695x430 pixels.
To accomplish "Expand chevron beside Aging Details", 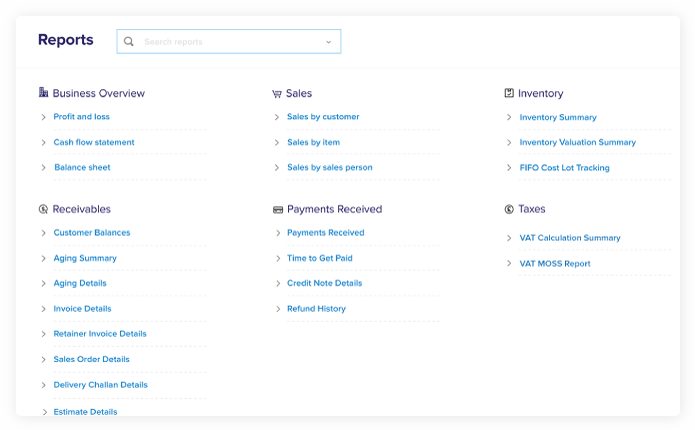I will (43, 283).
